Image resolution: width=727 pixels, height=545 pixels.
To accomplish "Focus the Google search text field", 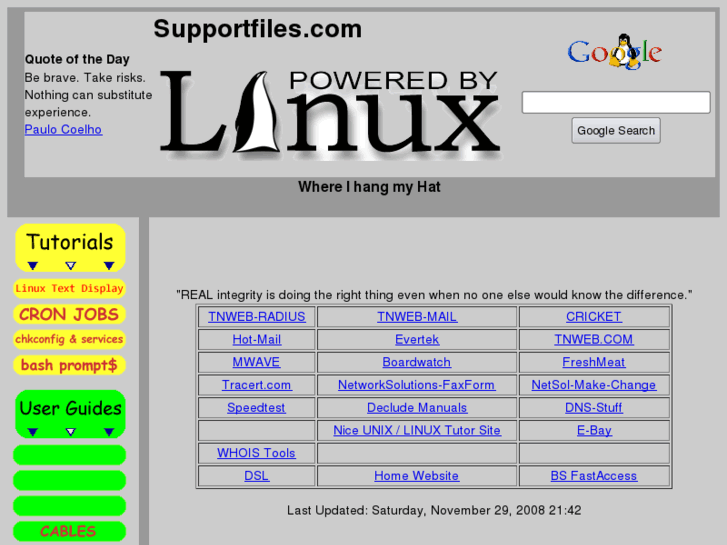I will point(616,102).
